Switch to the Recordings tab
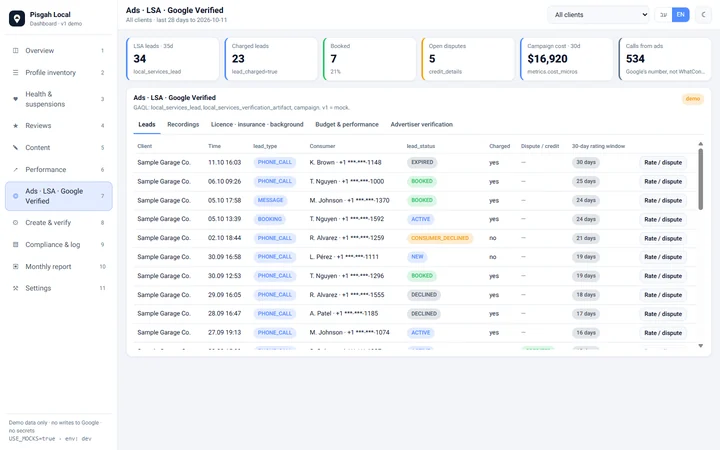Image resolution: width=720 pixels, height=450 pixels. [183, 124]
